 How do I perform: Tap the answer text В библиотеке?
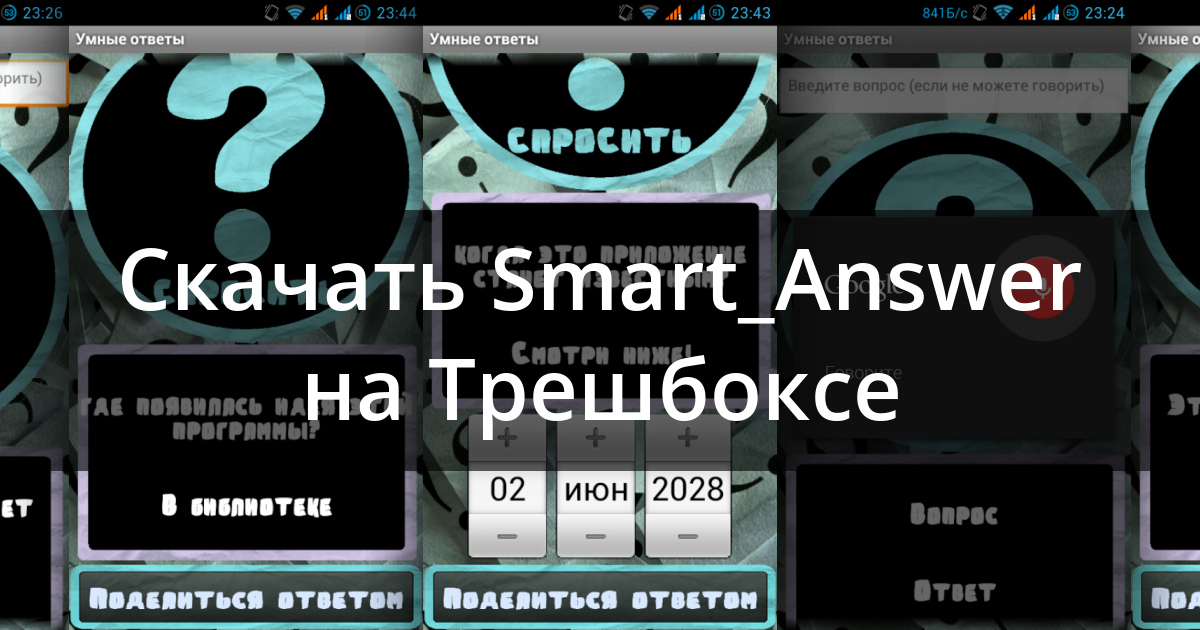pyautogui.click(x=246, y=505)
